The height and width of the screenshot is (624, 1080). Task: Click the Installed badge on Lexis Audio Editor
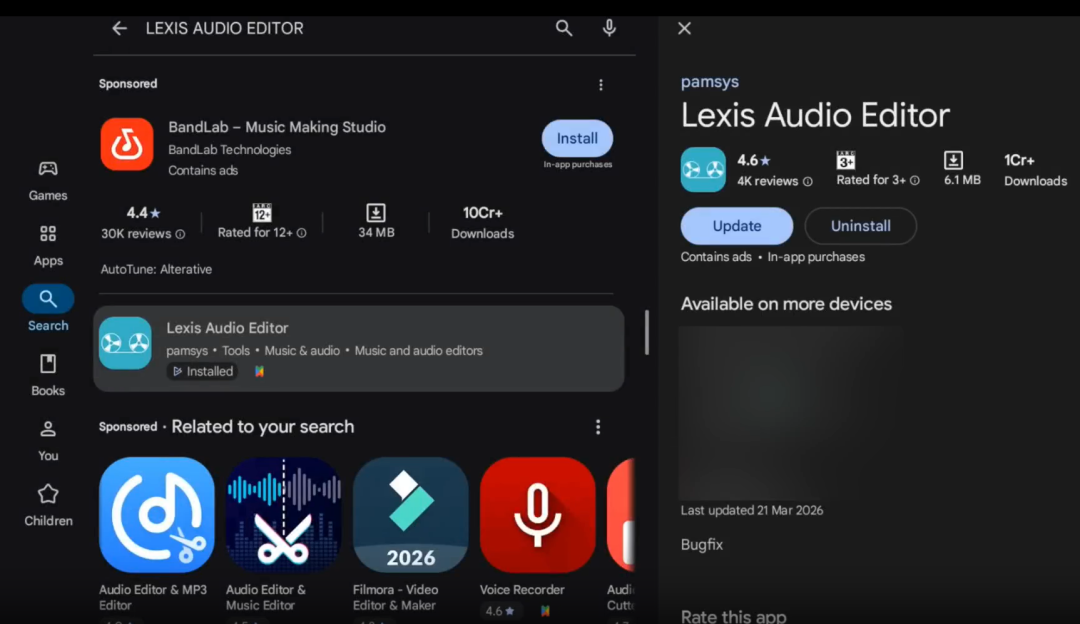click(202, 371)
